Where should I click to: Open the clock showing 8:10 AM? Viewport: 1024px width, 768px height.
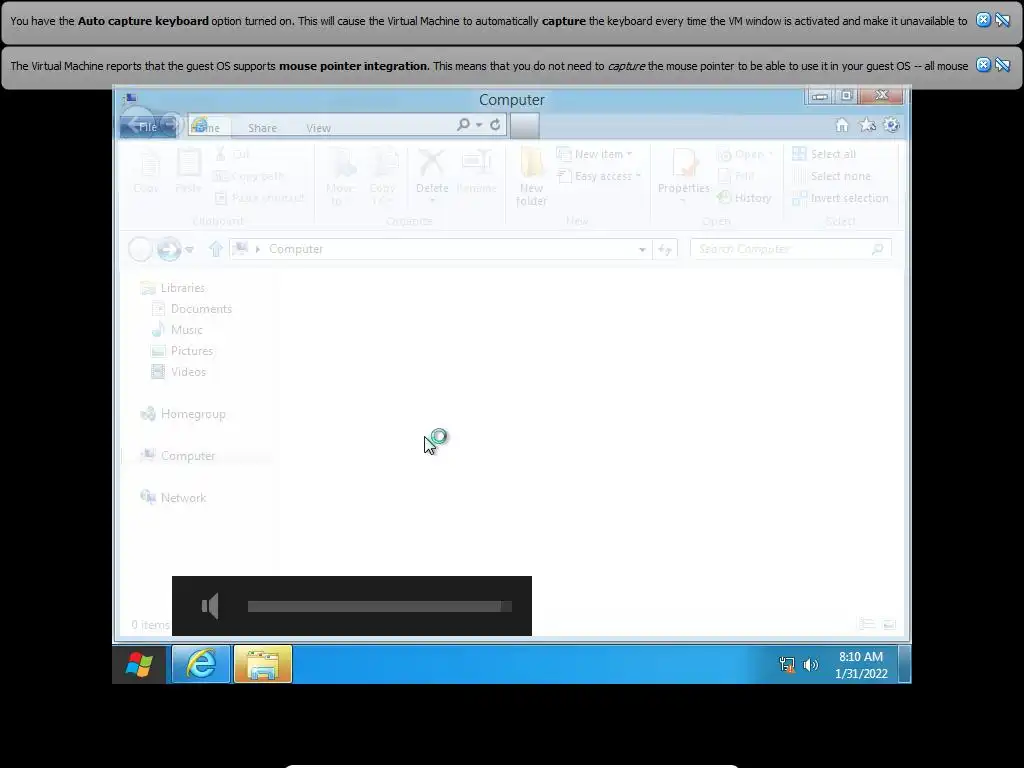861,665
